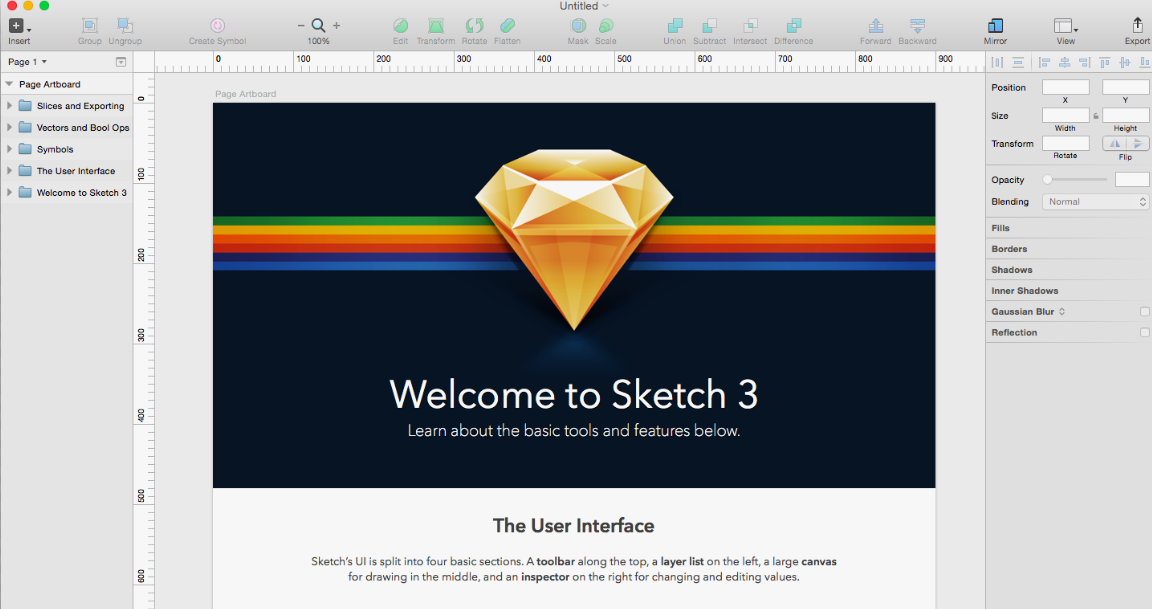Open the Mirror tool

[995, 26]
